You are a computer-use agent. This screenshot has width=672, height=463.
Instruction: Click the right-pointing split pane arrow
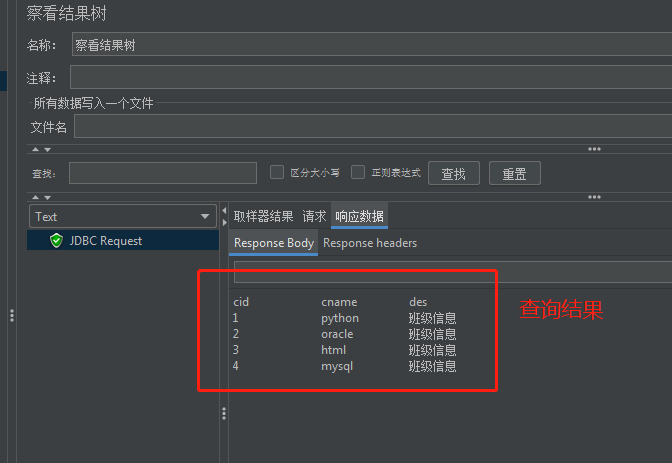(x=225, y=223)
